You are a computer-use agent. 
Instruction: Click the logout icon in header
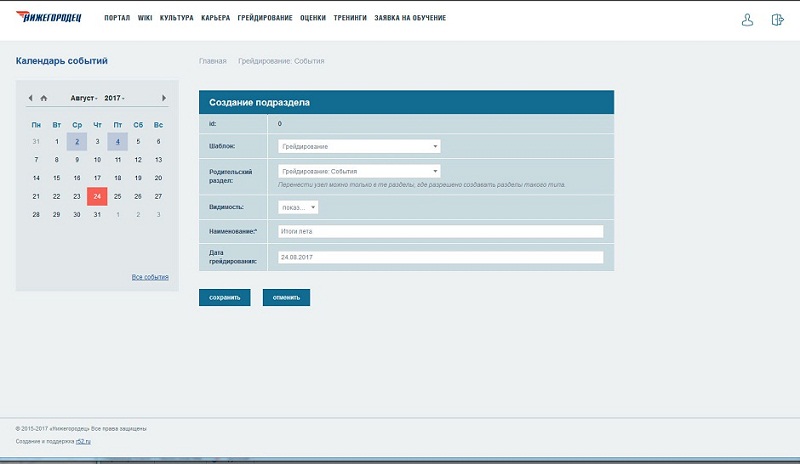pos(777,19)
